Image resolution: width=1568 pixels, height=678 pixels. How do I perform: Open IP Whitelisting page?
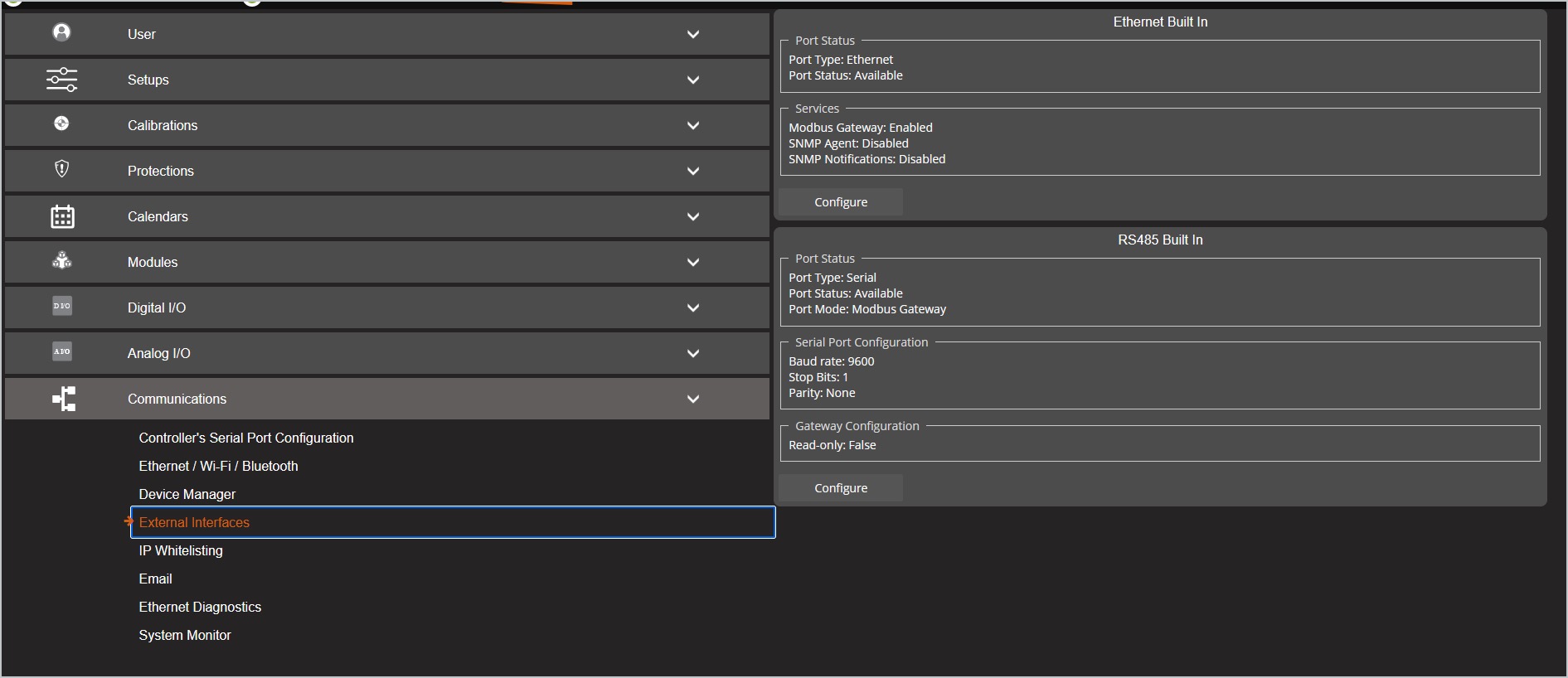tap(181, 550)
